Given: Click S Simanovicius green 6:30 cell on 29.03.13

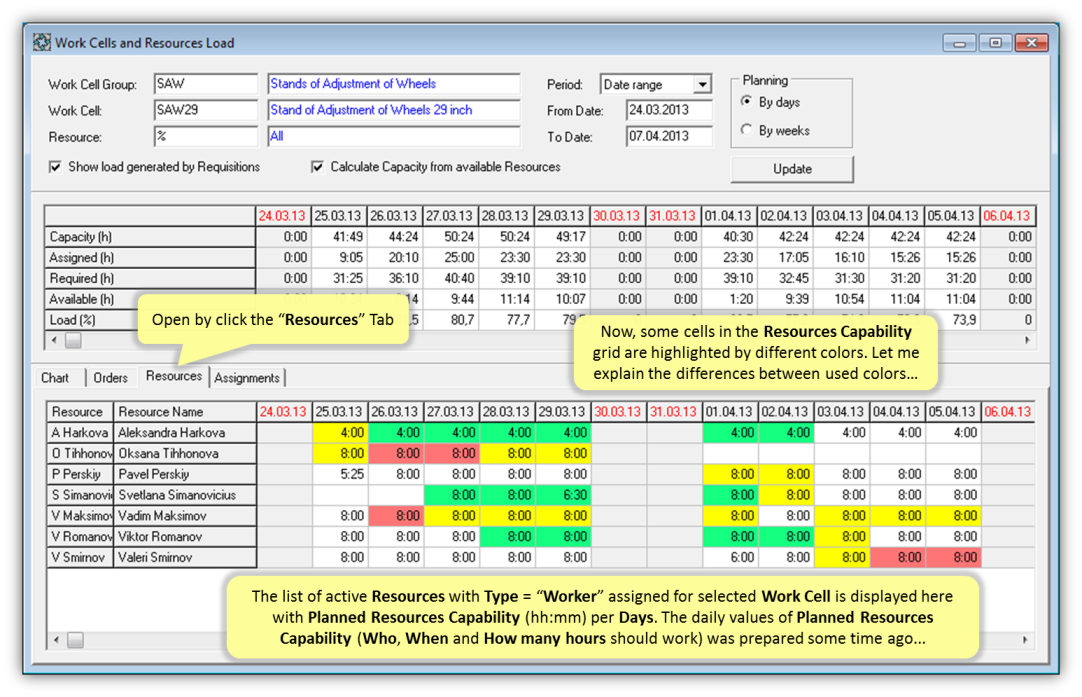Looking at the screenshot, I should click(x=563, y=495).
